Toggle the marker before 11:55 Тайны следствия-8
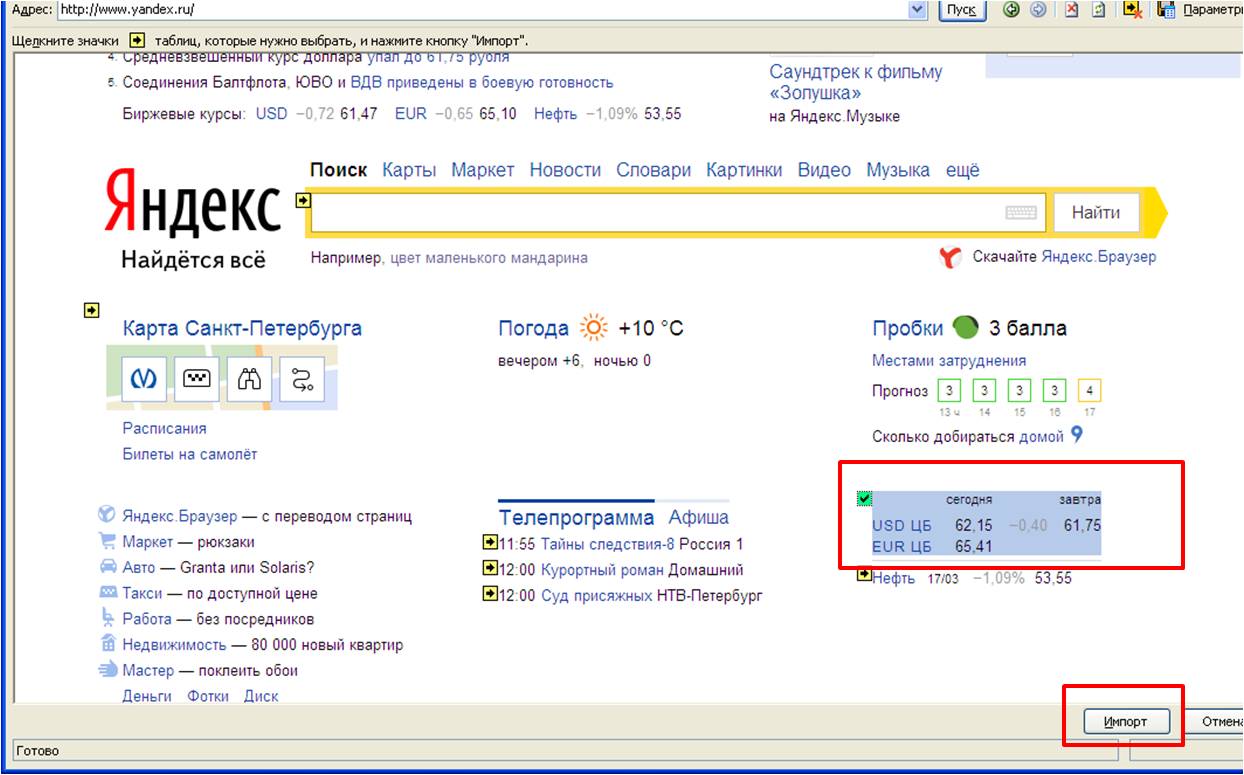The image size is (1244, 775). pyautogui.click(x=489, y=542)
